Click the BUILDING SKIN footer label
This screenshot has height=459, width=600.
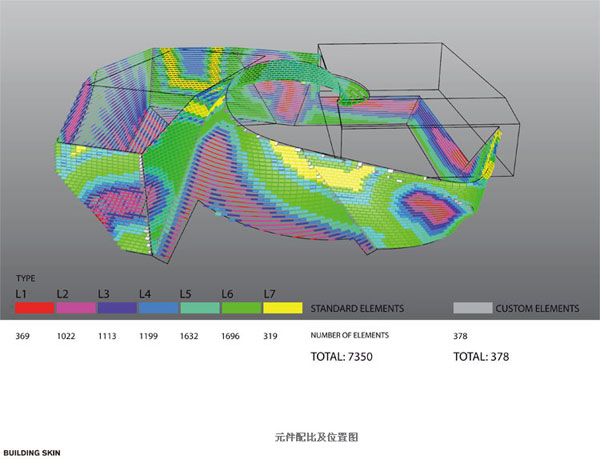pyautogui.click(x=31, y=453)
